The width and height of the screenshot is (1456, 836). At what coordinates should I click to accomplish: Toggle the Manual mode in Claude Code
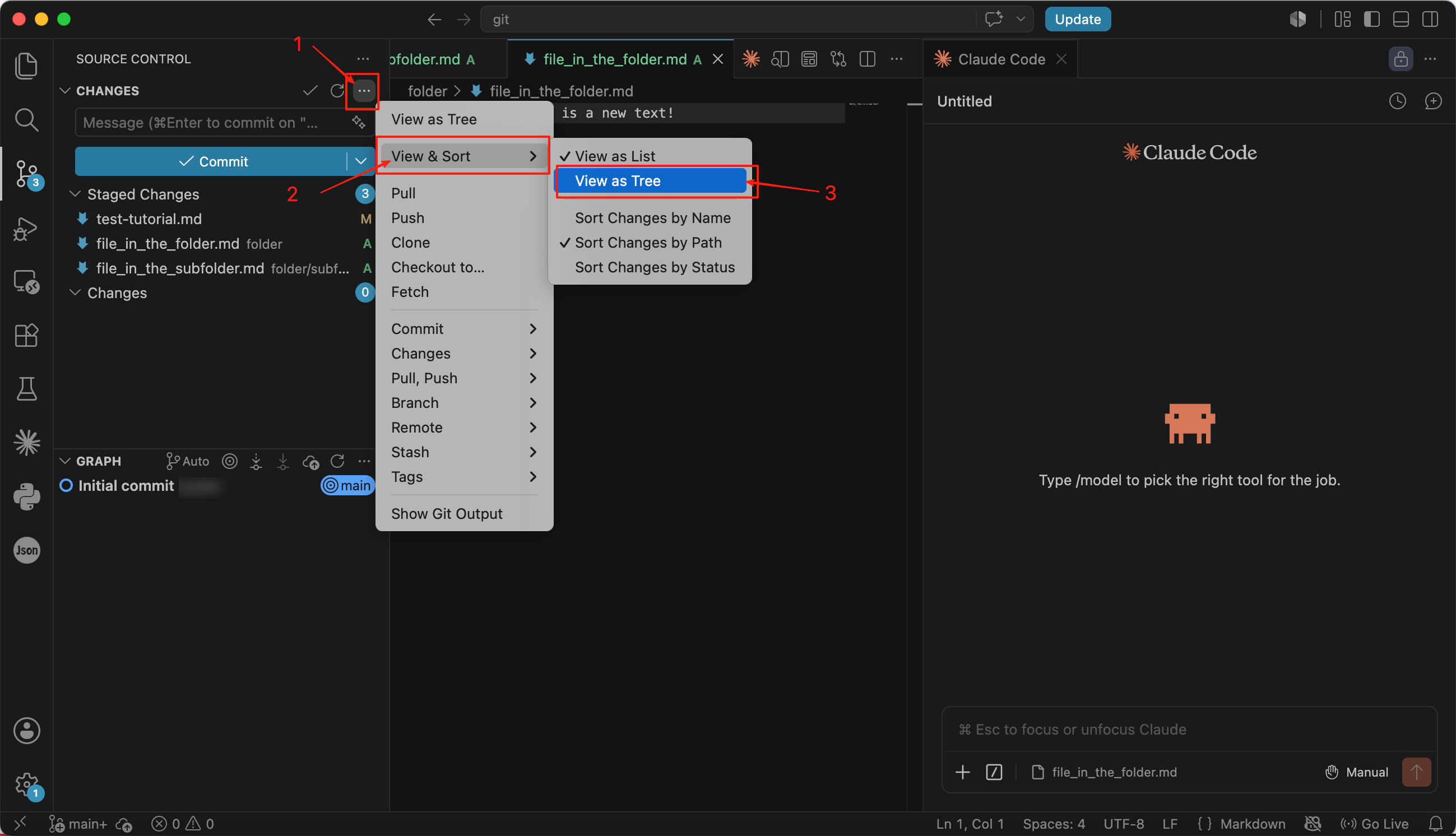click(1356, 772)
